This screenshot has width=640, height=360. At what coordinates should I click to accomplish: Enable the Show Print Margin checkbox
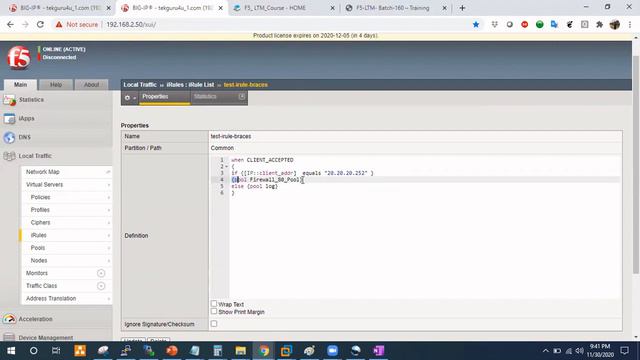[214, 311]
